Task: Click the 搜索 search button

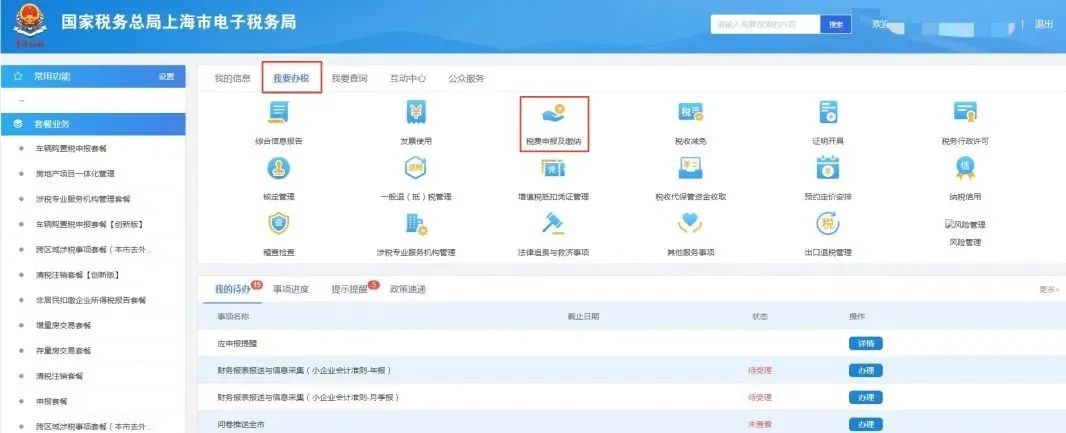Action: [836, 24]
